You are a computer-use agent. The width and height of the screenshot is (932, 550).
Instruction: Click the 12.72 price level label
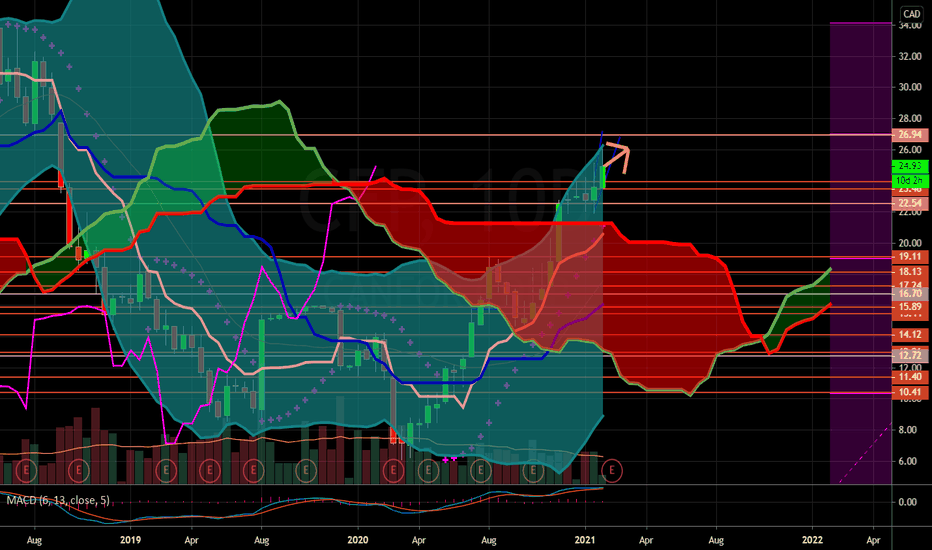pyautogui.click(x=909, y=356)
